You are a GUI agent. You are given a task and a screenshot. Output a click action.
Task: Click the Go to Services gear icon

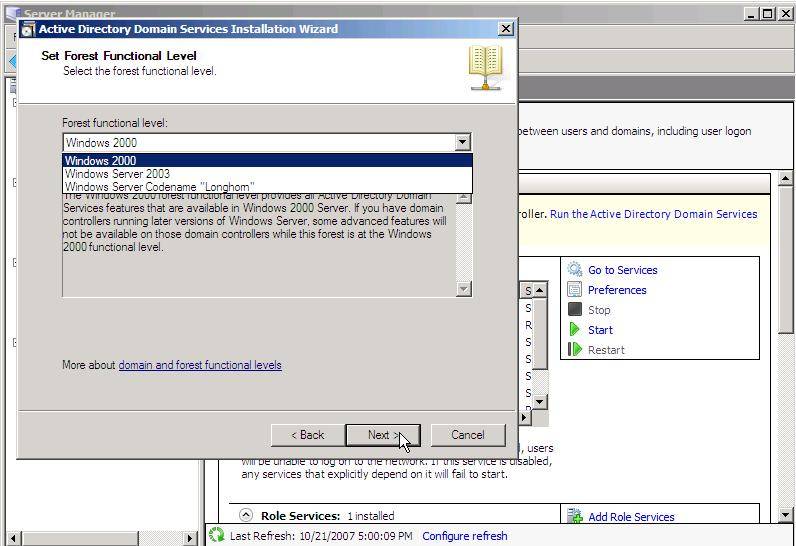tap(575, 269)
